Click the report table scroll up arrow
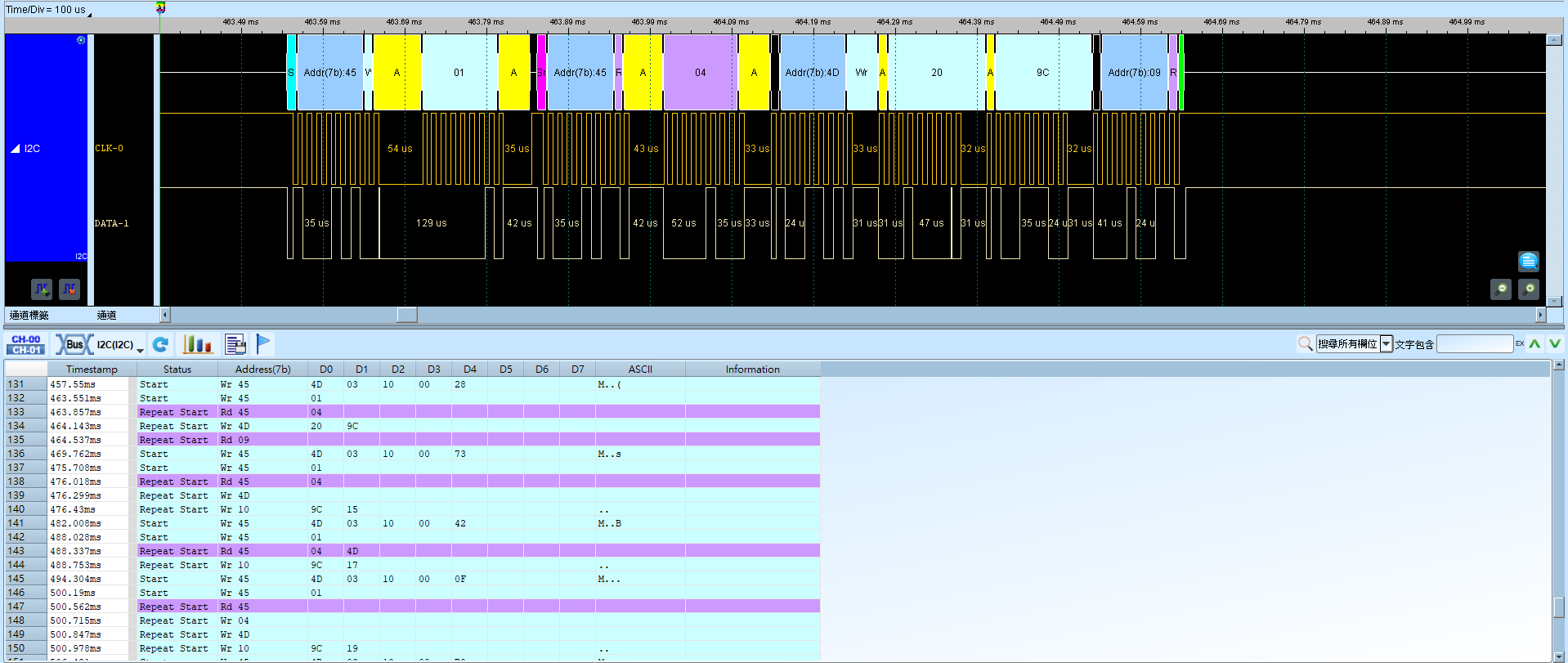Viewport: 1568px width, 663px height. [1559, 365]
